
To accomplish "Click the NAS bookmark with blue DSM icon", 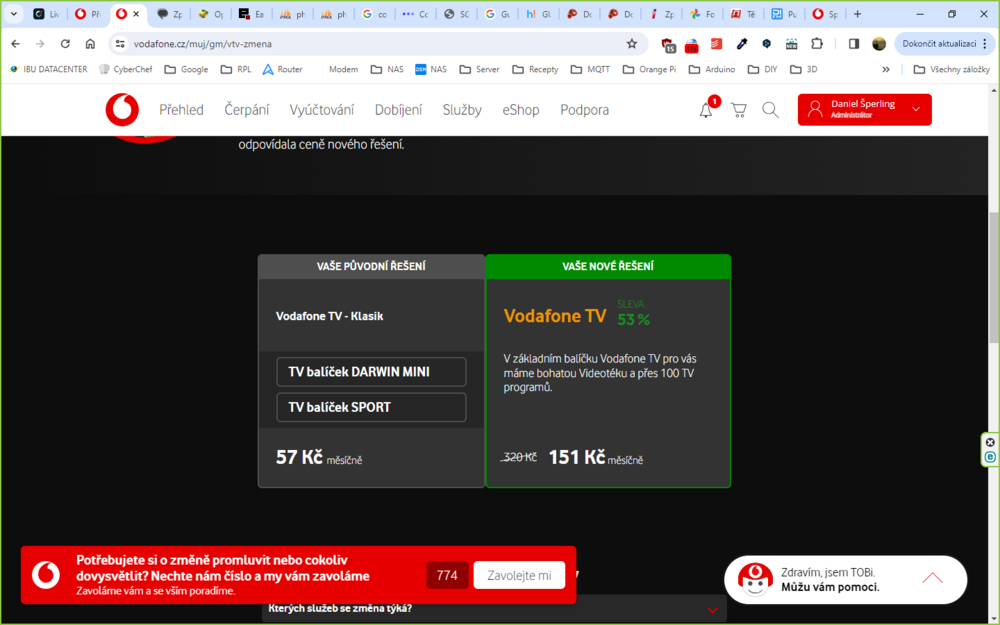I will point(431,69).
